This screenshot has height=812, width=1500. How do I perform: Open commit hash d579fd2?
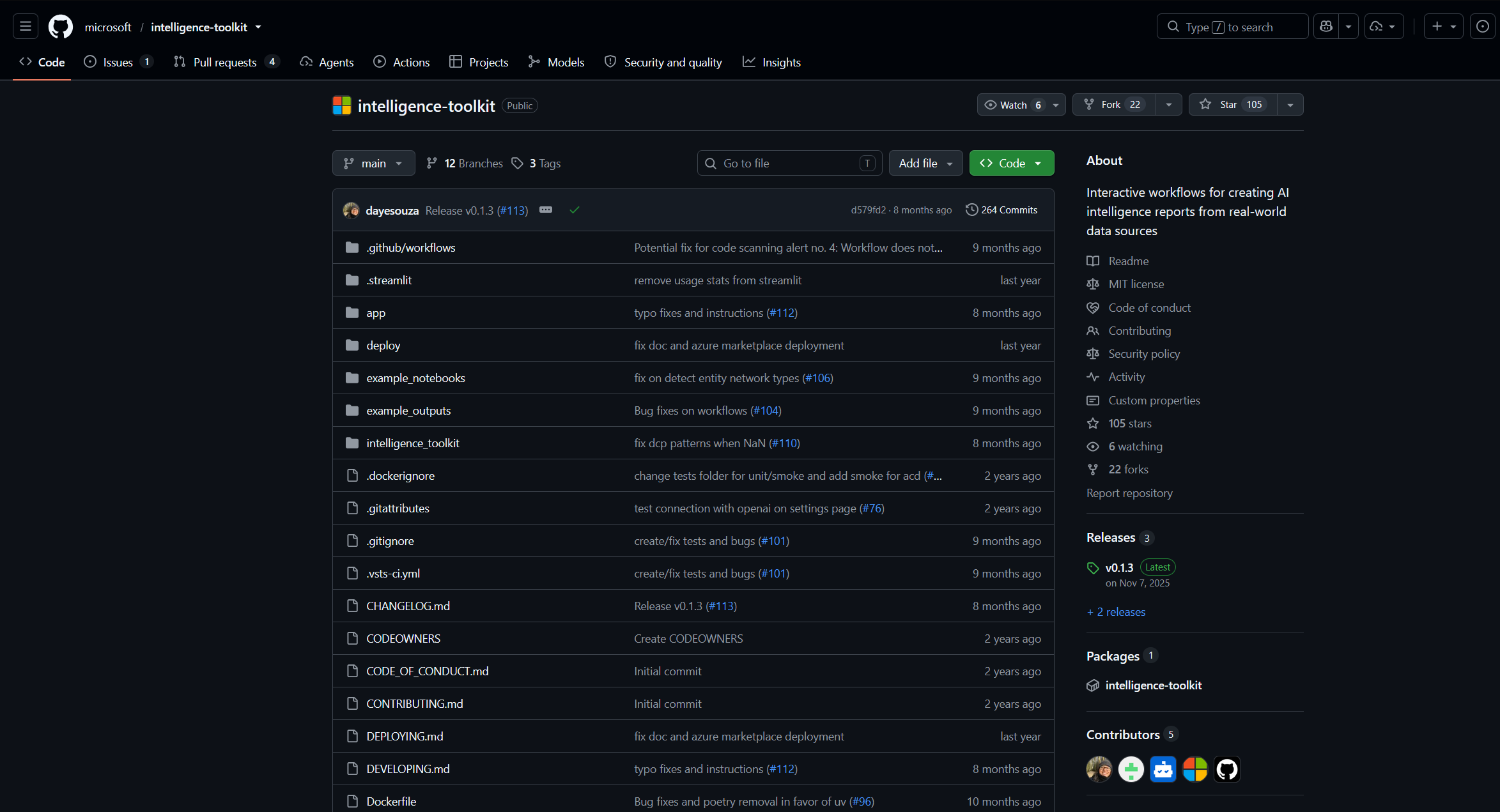click(868, 210)
